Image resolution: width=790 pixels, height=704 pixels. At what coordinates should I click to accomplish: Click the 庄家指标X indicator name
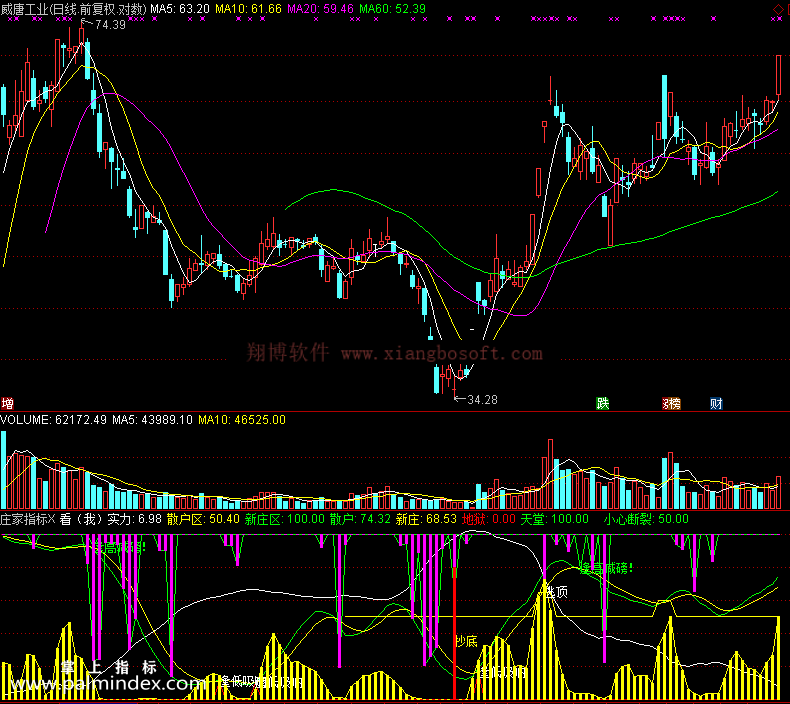tap(28, 519)
